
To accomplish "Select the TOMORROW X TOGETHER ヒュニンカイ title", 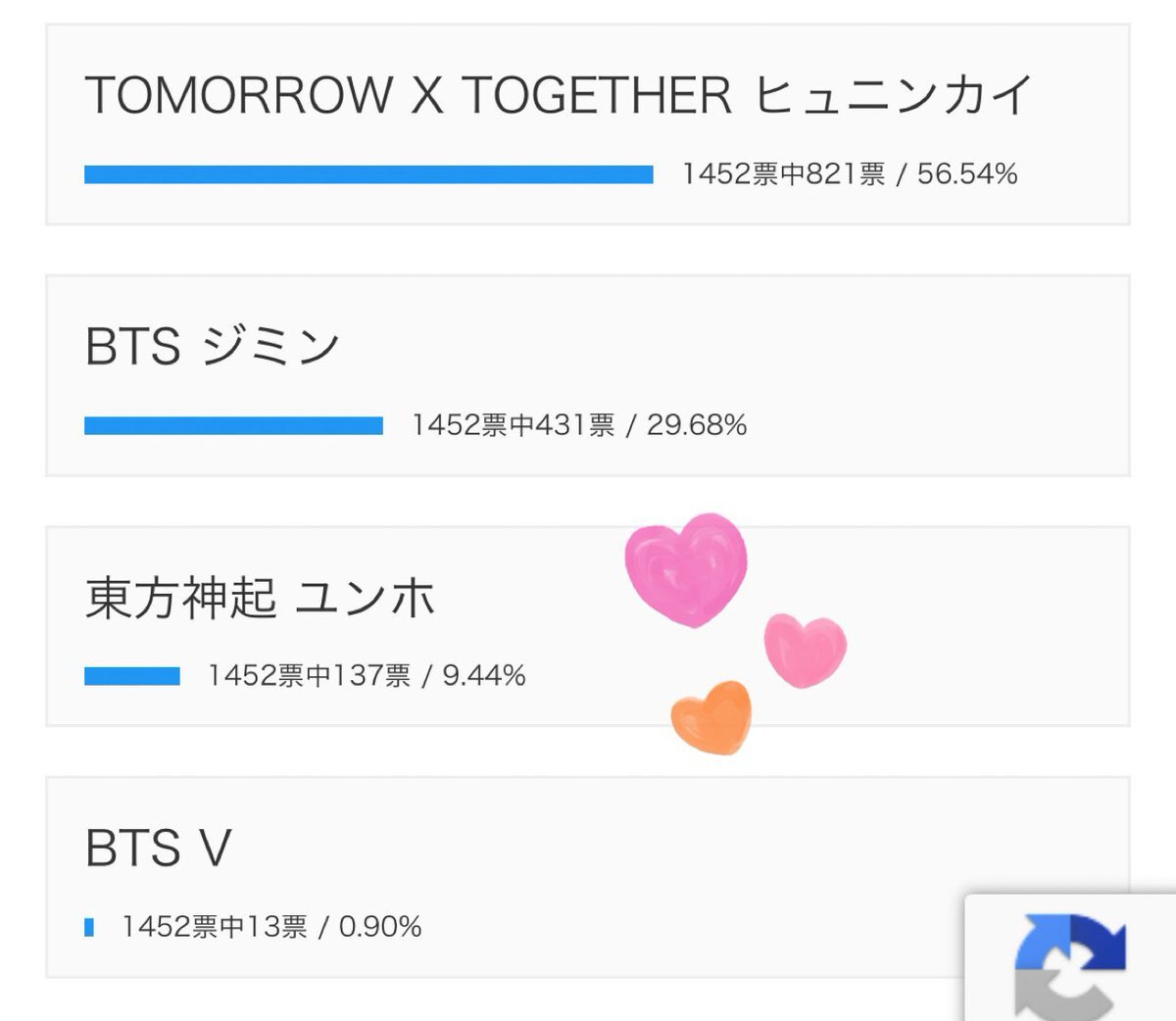I will click(559, 95).
